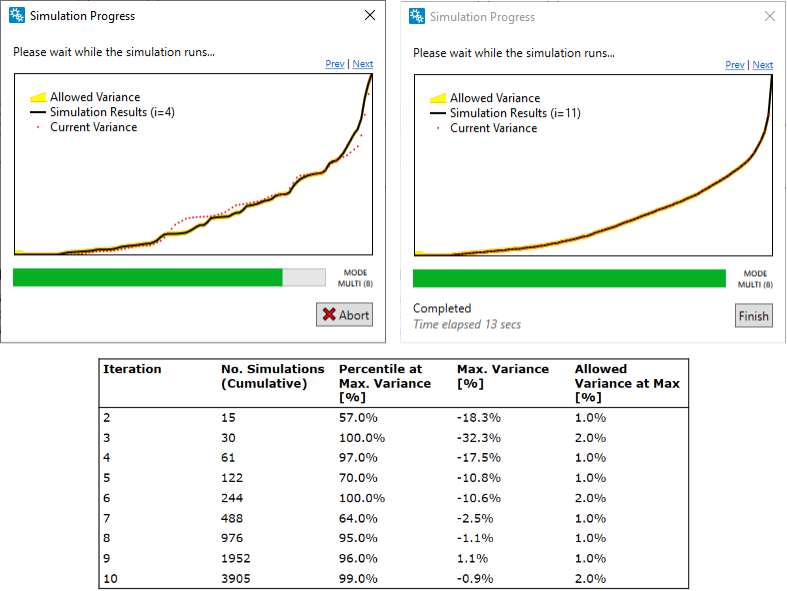The image size is (787, 591).
Task: Click the yellow Allowed Variance swatch in left chart
Action: point(37,98)
